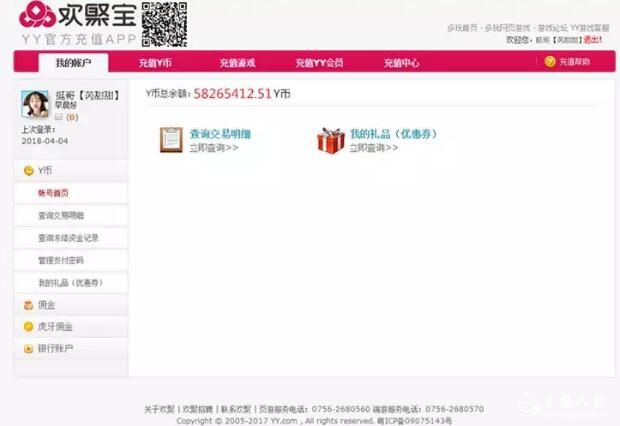This screenshot has height=426, width=620.
Task: Open the 欢聚招聘 footer link
Action: [198, 409]
